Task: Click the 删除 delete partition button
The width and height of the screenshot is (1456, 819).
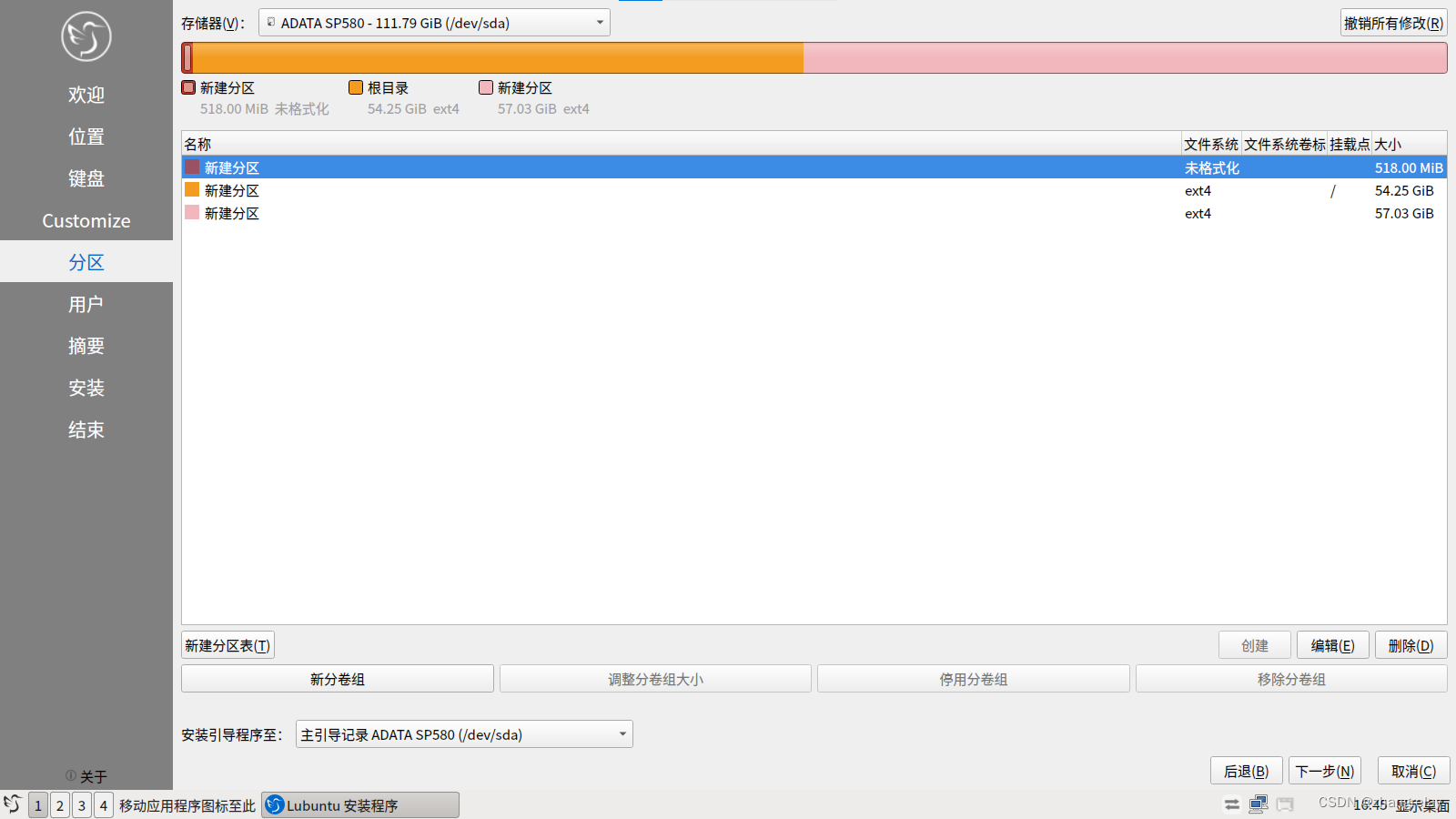Action: pos(1410,645)
